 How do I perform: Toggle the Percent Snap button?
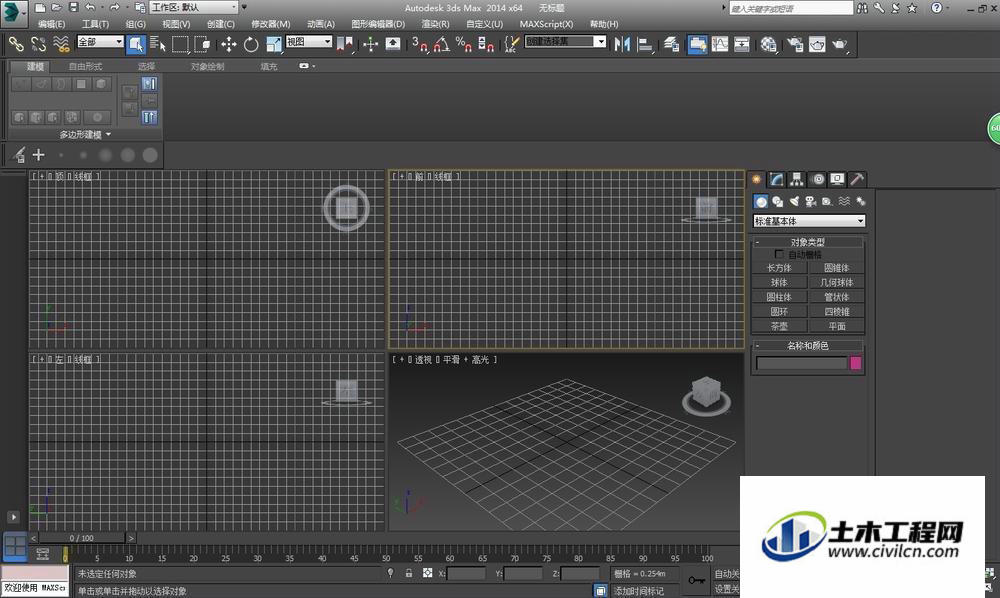(x=464, y=44)
